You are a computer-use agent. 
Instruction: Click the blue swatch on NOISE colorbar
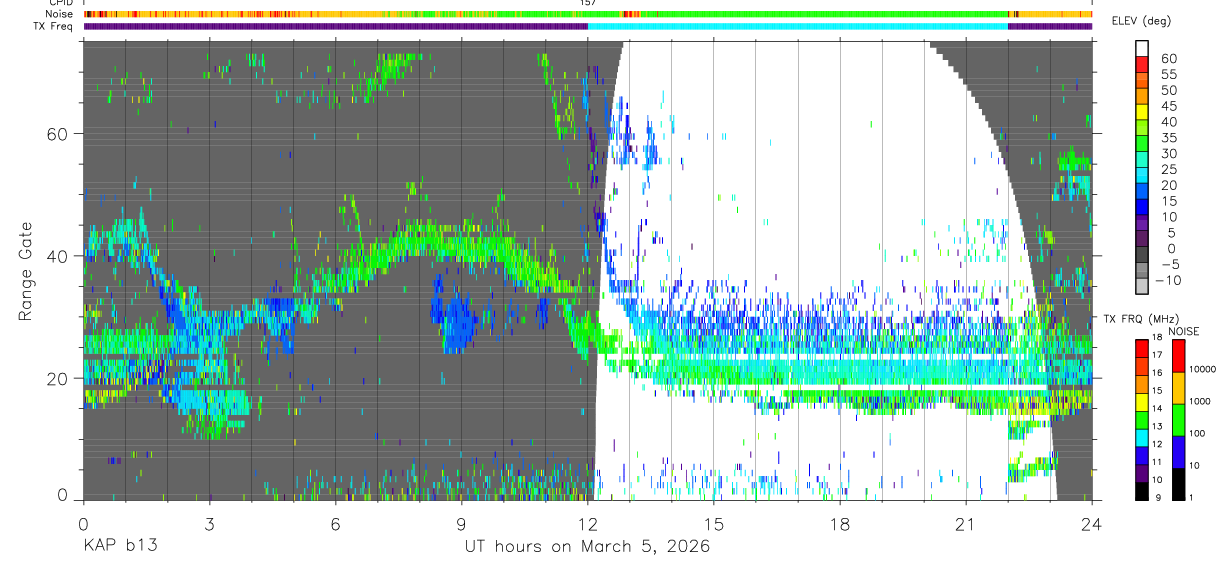1177,452
